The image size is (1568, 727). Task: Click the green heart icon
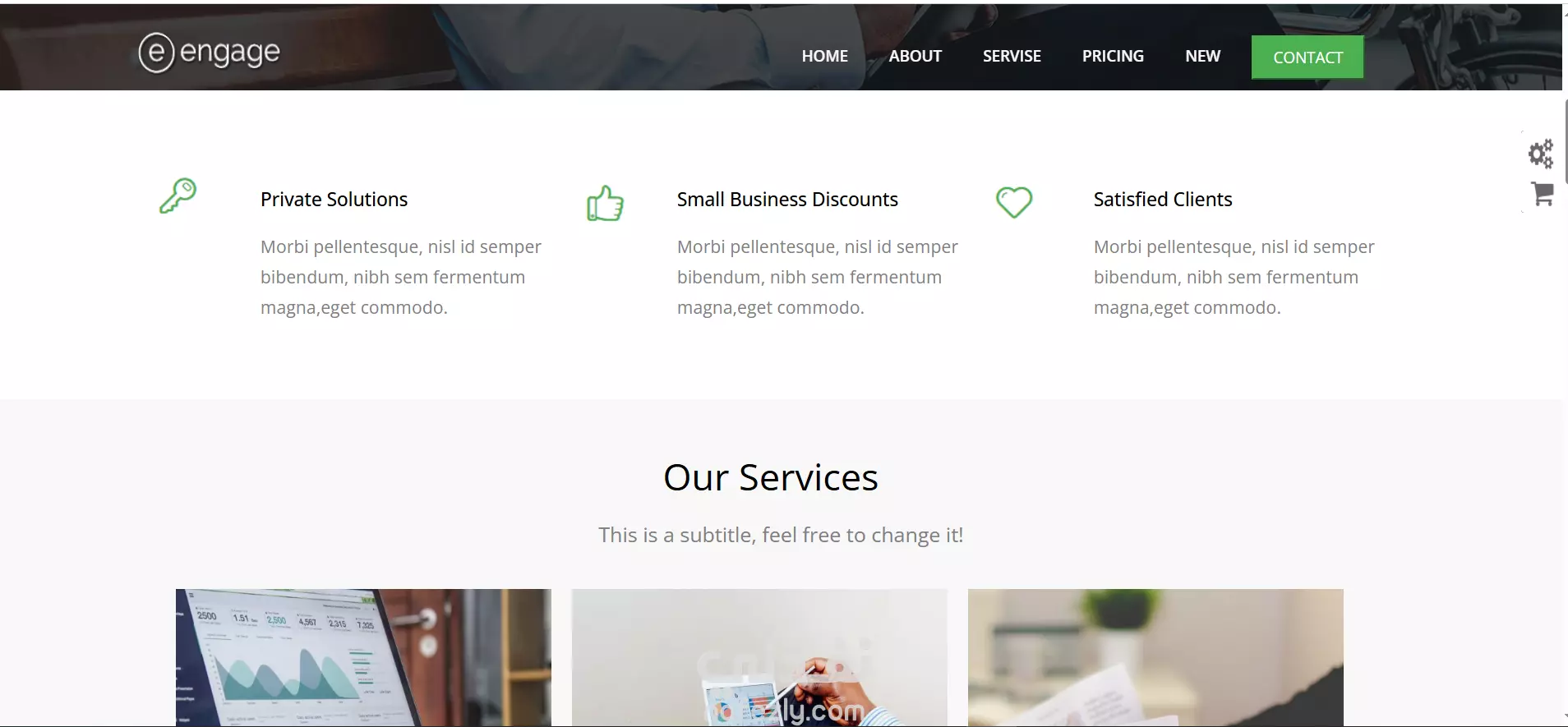click(1014, 202)
